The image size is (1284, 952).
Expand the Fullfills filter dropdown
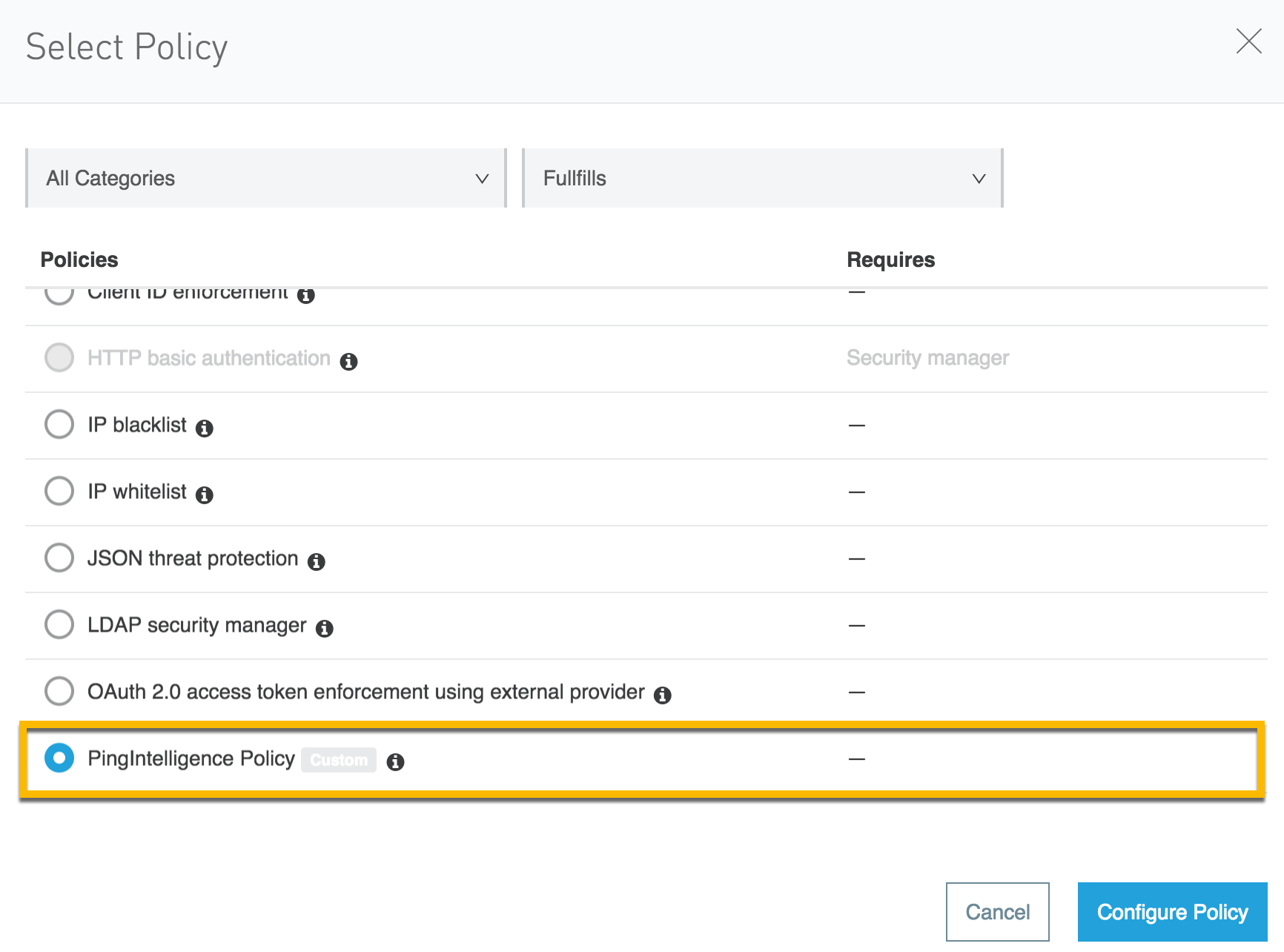(763, 178)
